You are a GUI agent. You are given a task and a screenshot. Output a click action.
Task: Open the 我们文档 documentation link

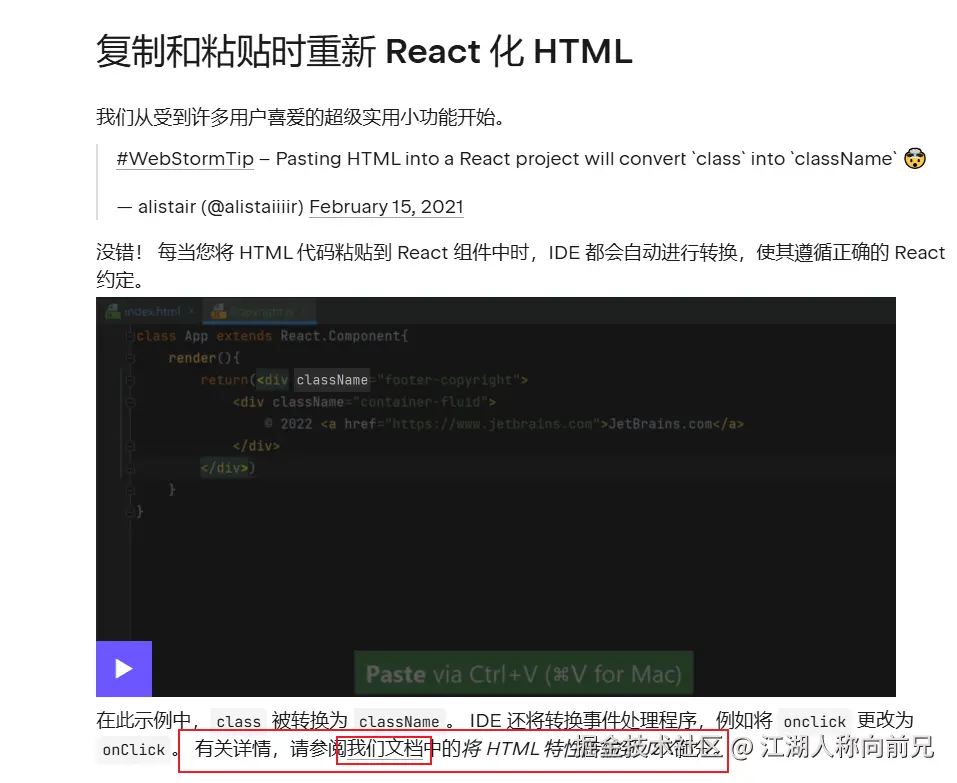[x=385, y=748]
